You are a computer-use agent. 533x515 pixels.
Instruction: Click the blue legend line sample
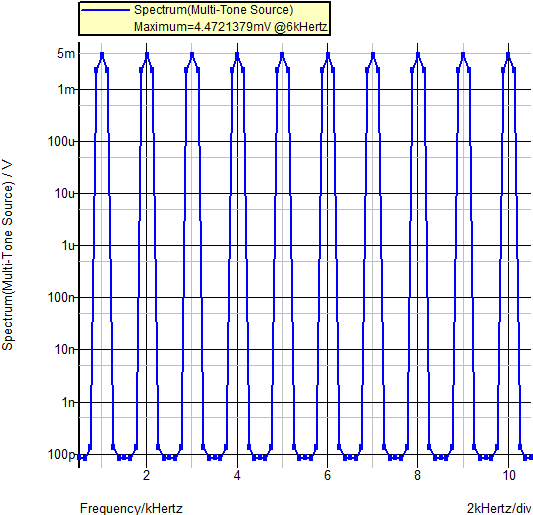106,10
